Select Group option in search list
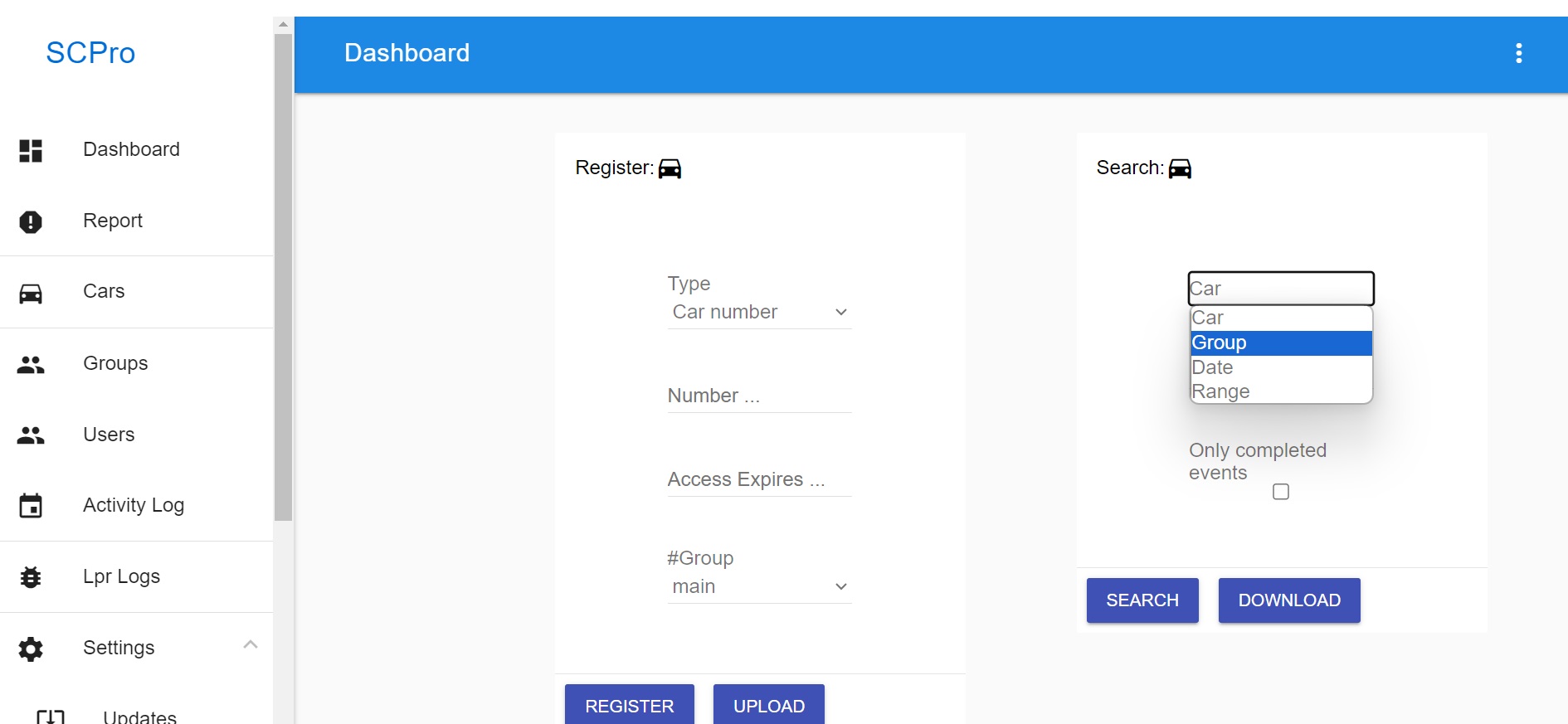The width and height of the screenshot is (1568, 724). tap(1281, 343)
